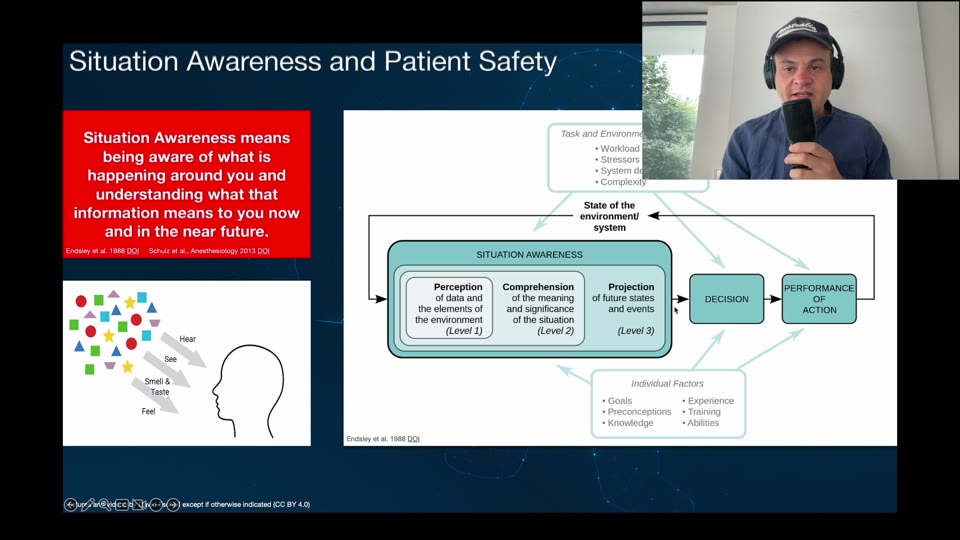Open DOI link for Schulz et al. Anesthesiology 2013
The width and height of the screenshot is (960, 540).
coord(263,251)
